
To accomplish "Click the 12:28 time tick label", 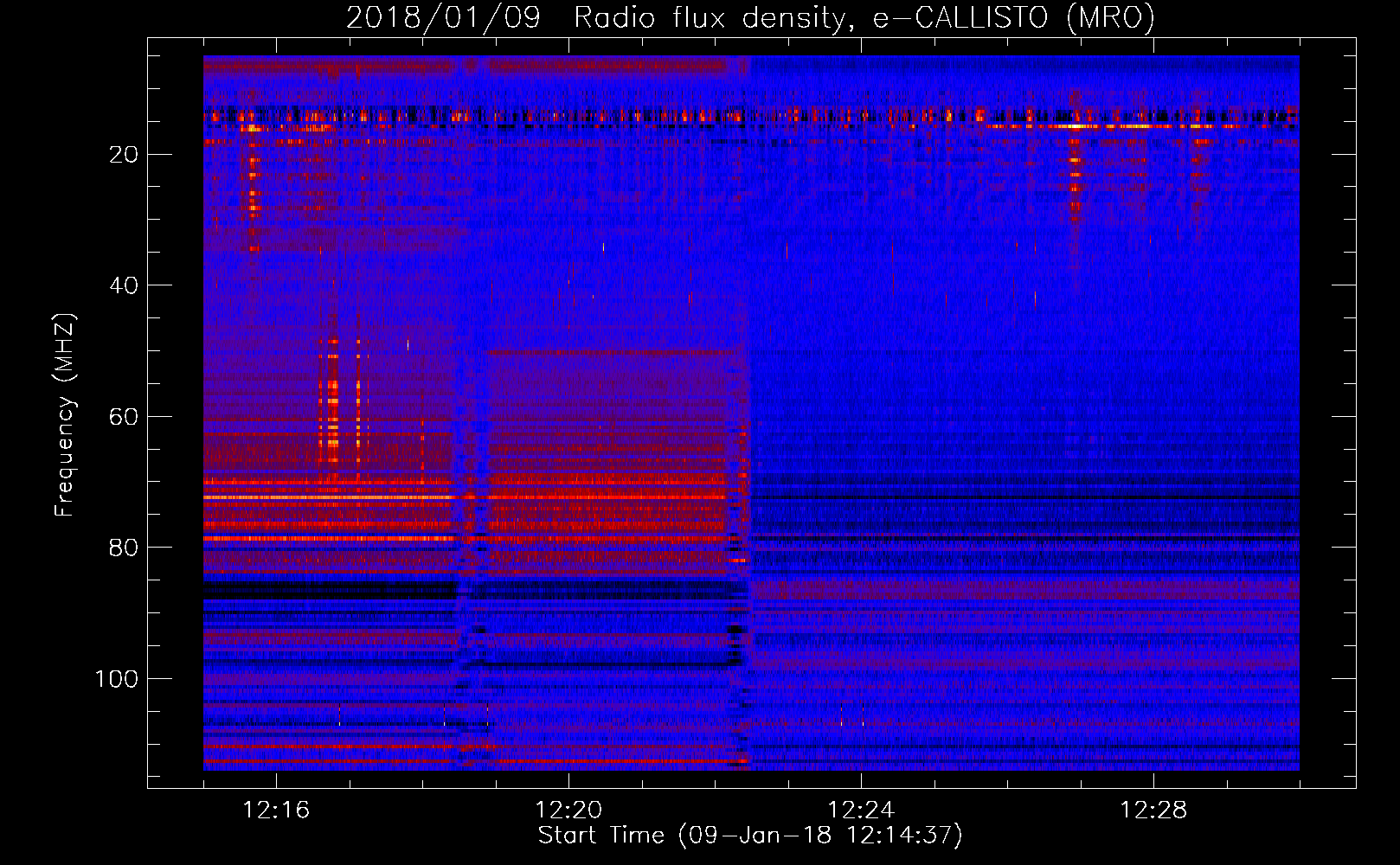I will 1153,811.
